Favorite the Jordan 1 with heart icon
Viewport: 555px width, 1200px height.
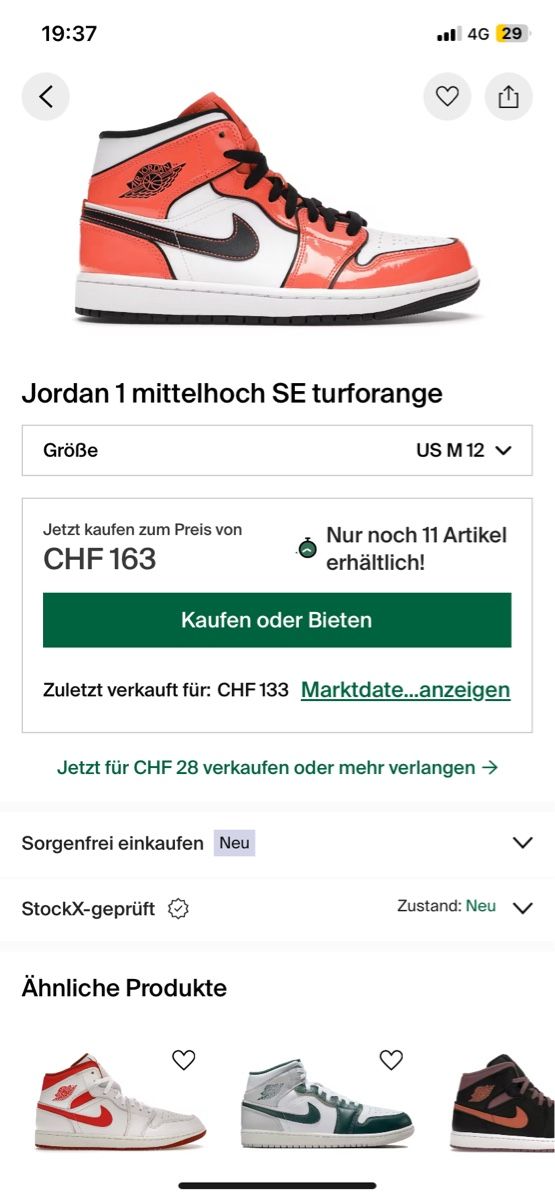(447, 97)
